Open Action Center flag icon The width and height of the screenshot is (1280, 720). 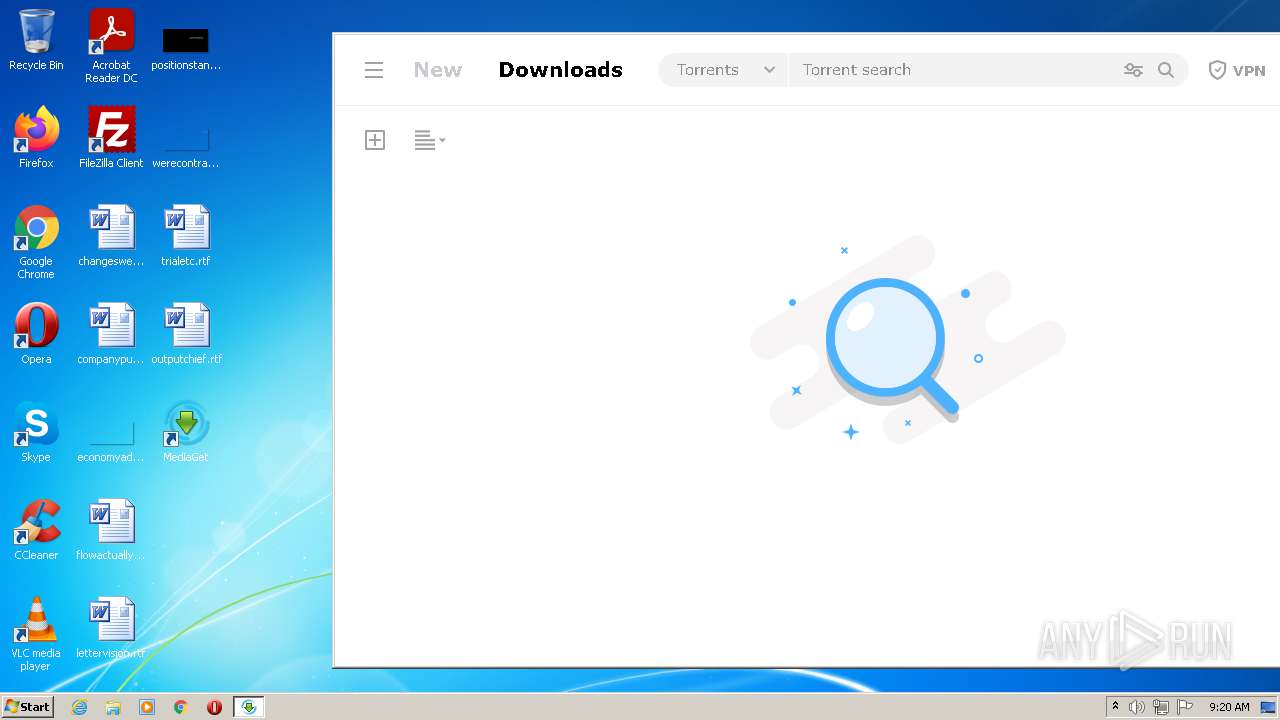coord(1185,707)
